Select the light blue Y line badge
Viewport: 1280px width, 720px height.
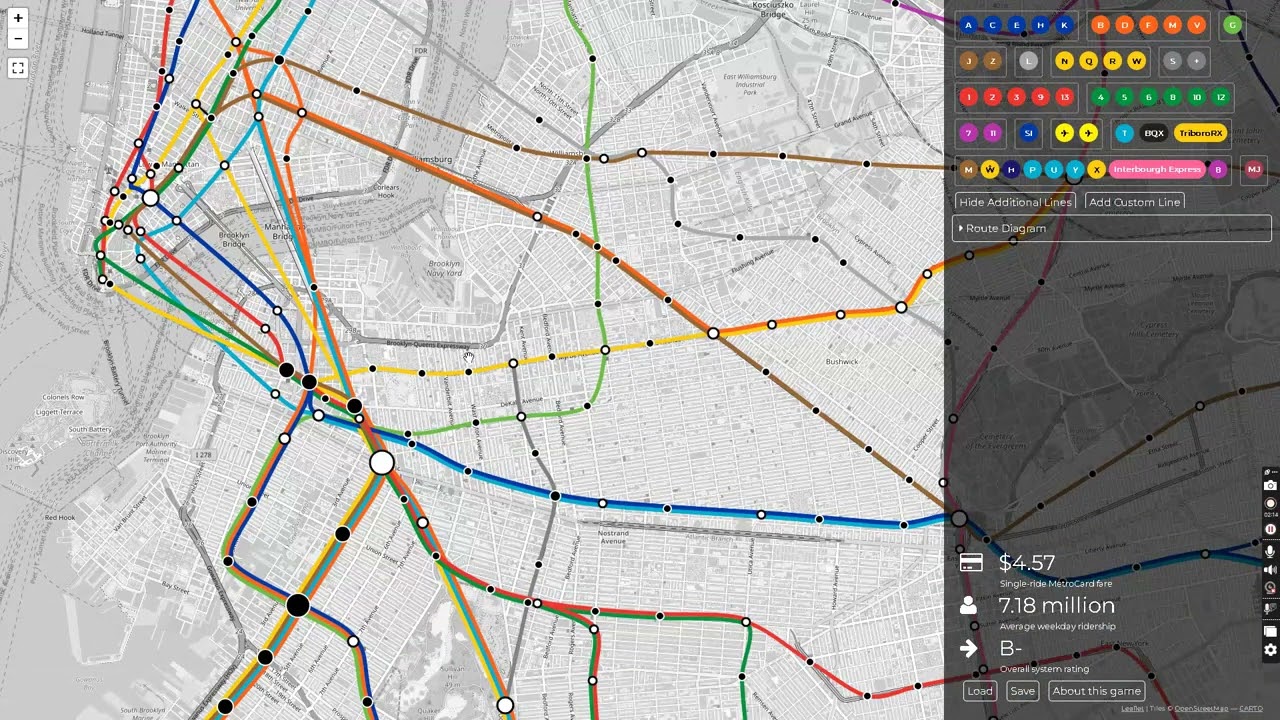[x=1075, y=169]
